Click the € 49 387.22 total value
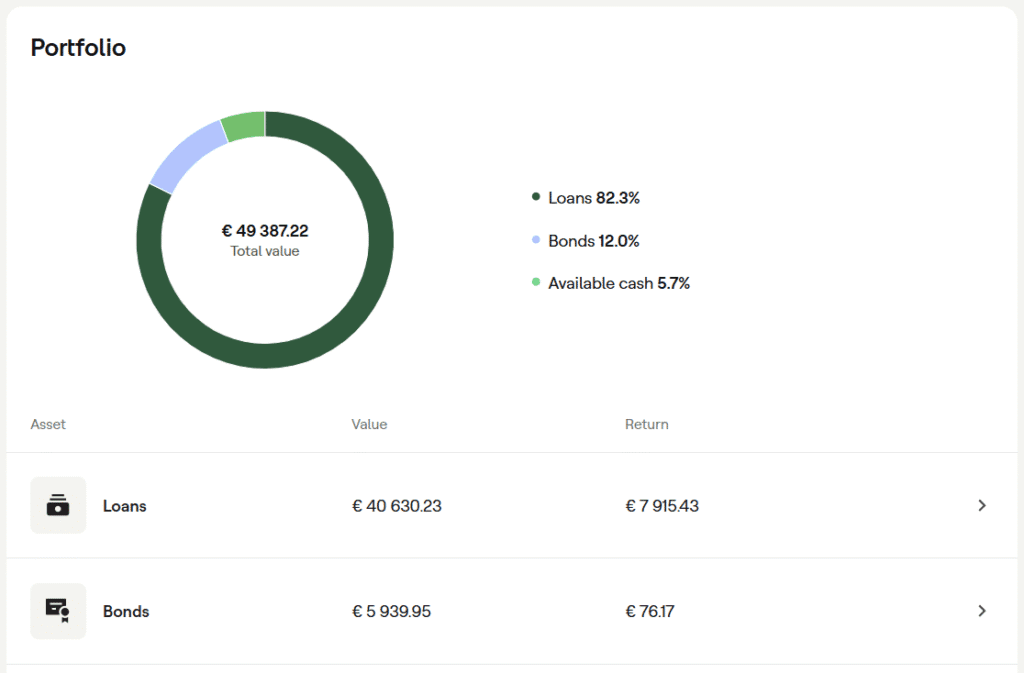 click(265, 231)
